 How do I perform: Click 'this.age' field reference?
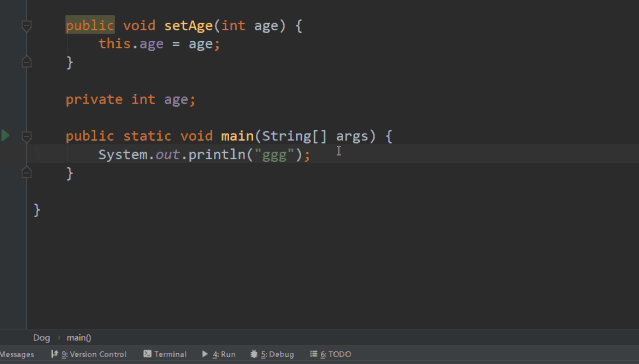(131, 44)
